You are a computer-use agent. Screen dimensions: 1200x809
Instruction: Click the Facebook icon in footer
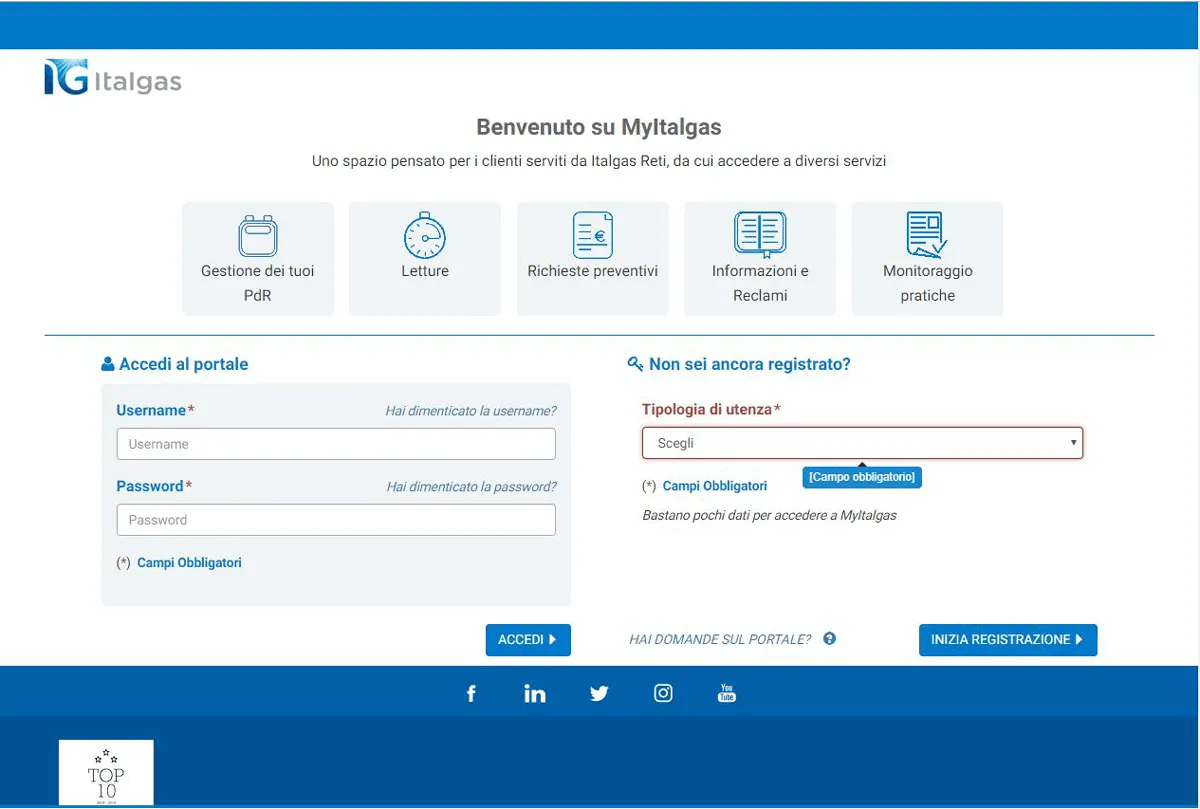[472, 693]
